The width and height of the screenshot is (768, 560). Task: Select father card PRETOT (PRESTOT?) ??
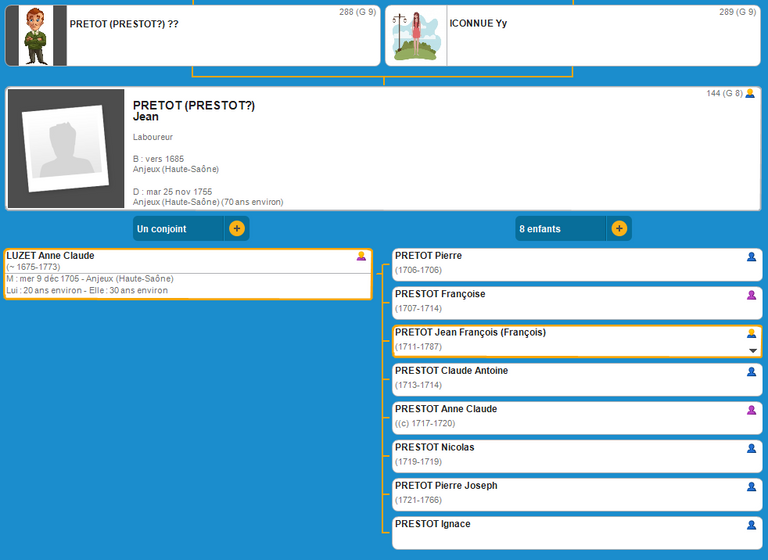[x=220, y=35]
